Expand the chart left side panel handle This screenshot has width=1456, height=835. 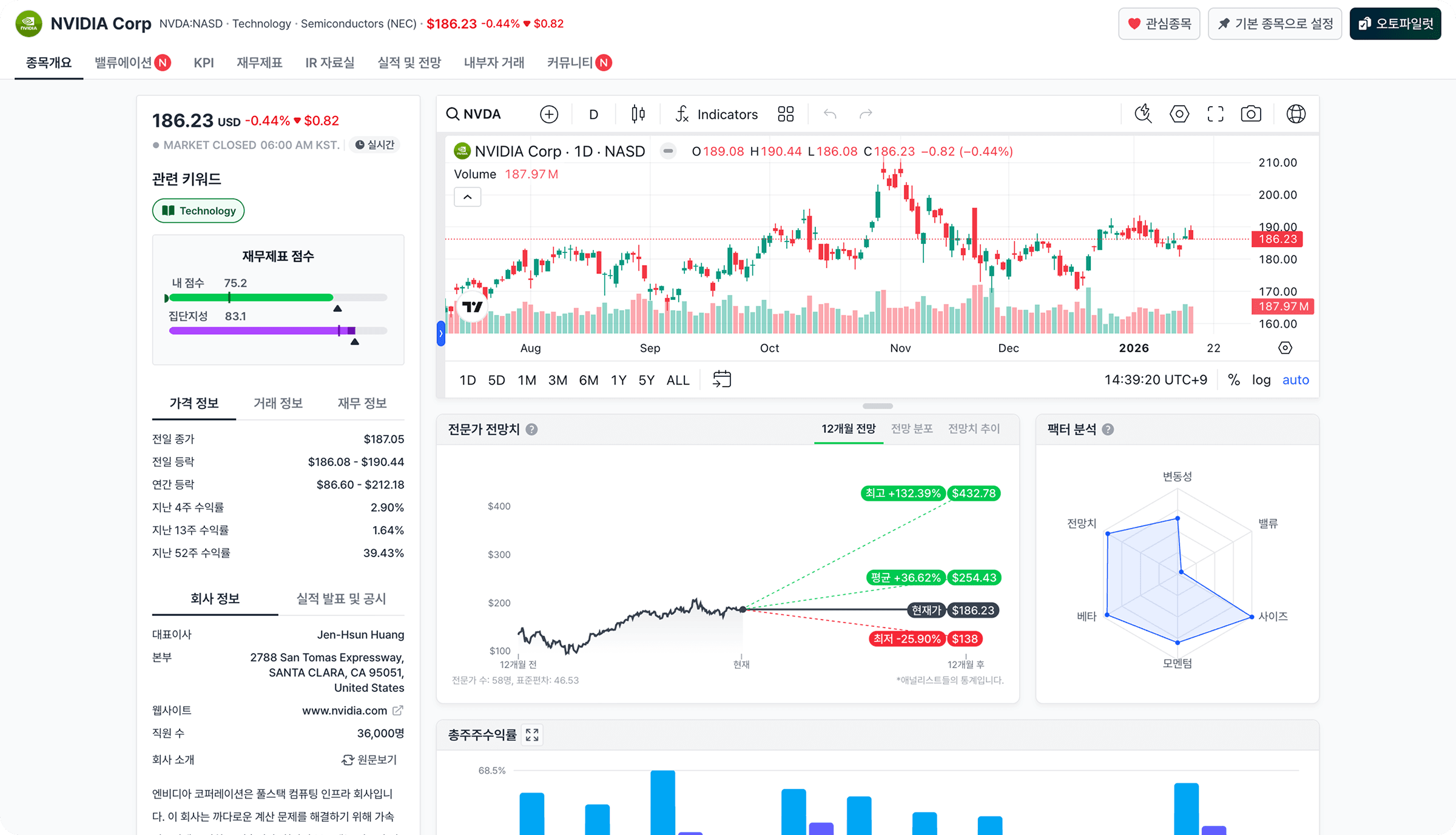441,334
